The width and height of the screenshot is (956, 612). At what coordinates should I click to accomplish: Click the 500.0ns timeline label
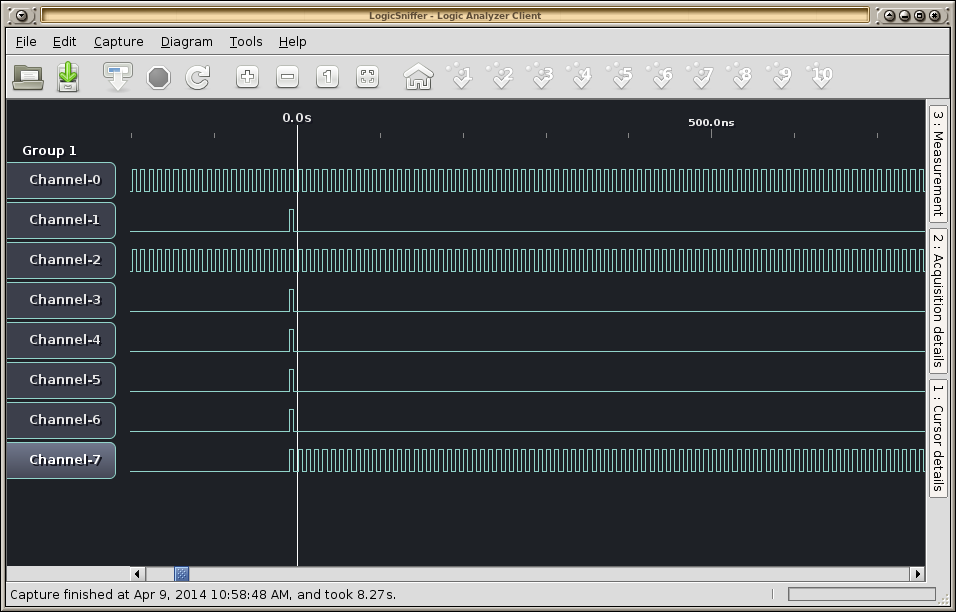click(711, 123)
